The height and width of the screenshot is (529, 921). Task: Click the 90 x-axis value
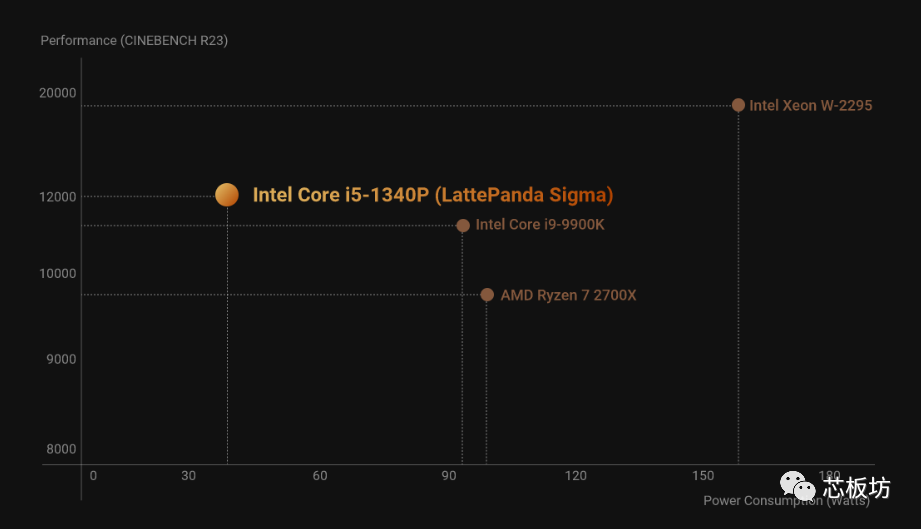click(449, 476)
